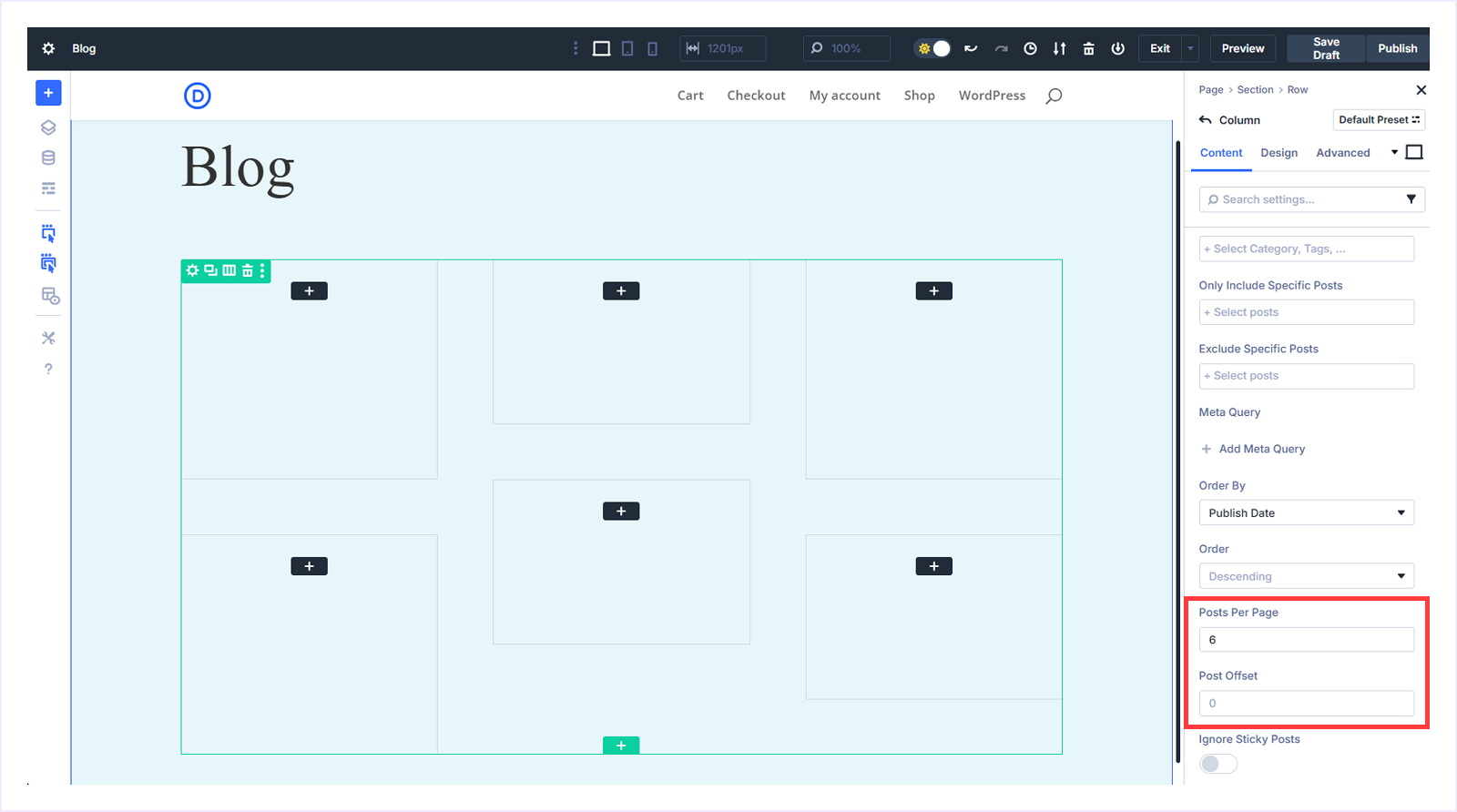This screenshot has width=1457, height=812.
Task: Select the phone view icon
Action: click(x=652, y=49)
